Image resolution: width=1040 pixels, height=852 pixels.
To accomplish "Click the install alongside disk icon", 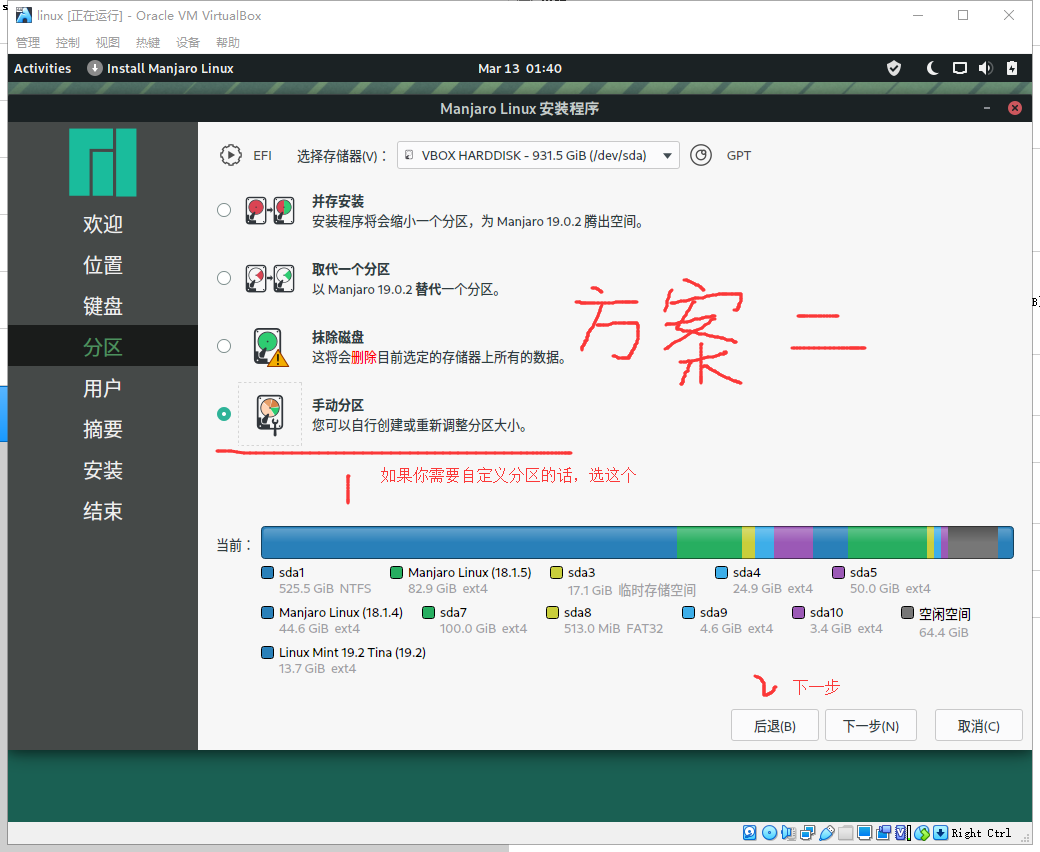I will 270,210.
